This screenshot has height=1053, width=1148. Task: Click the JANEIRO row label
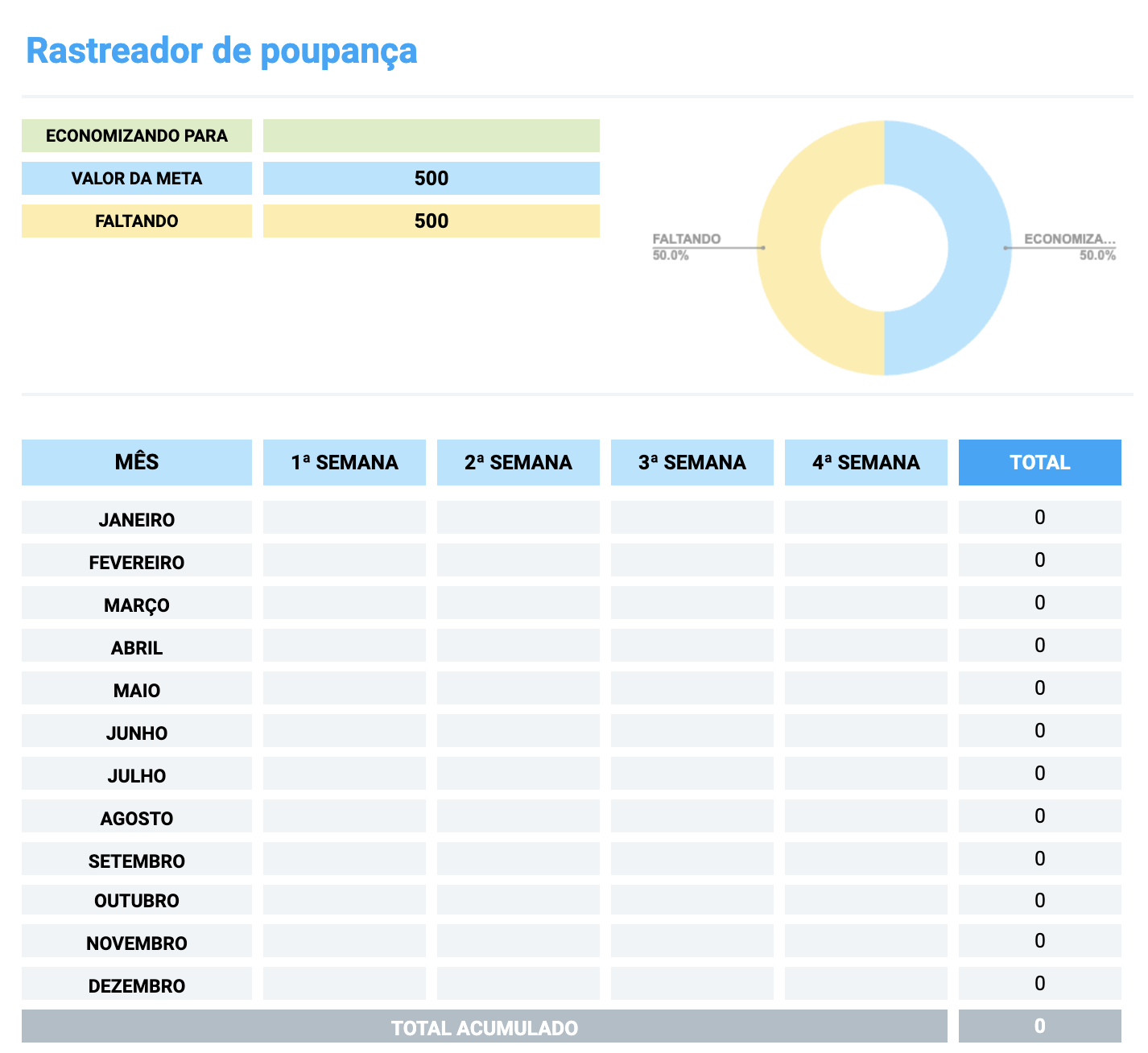click(137, 518)
